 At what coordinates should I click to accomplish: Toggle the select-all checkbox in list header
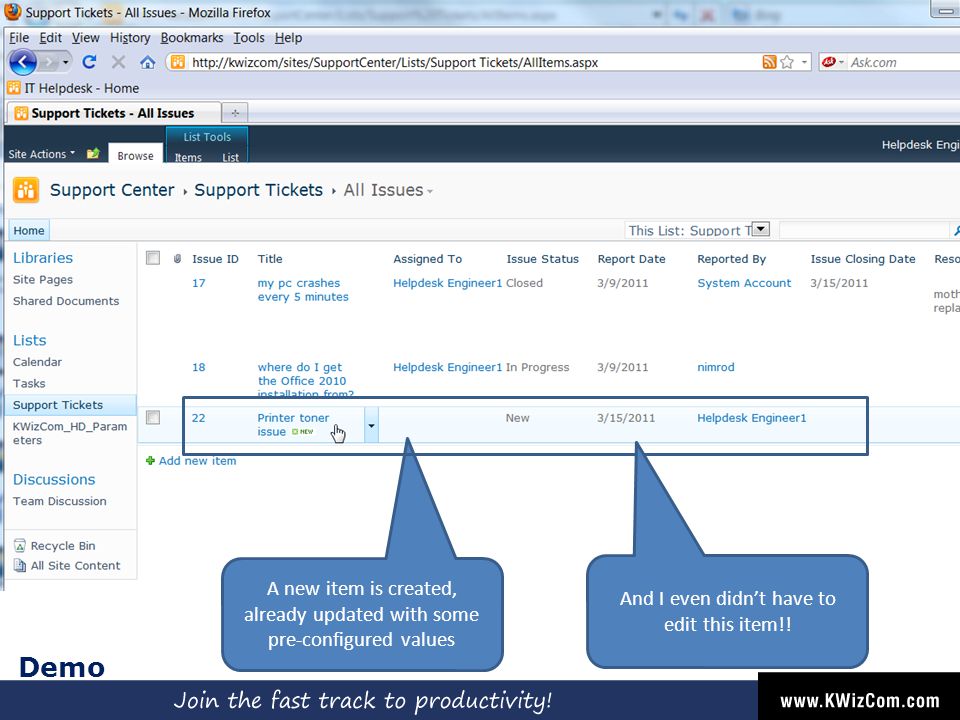(x=153, y=258)
